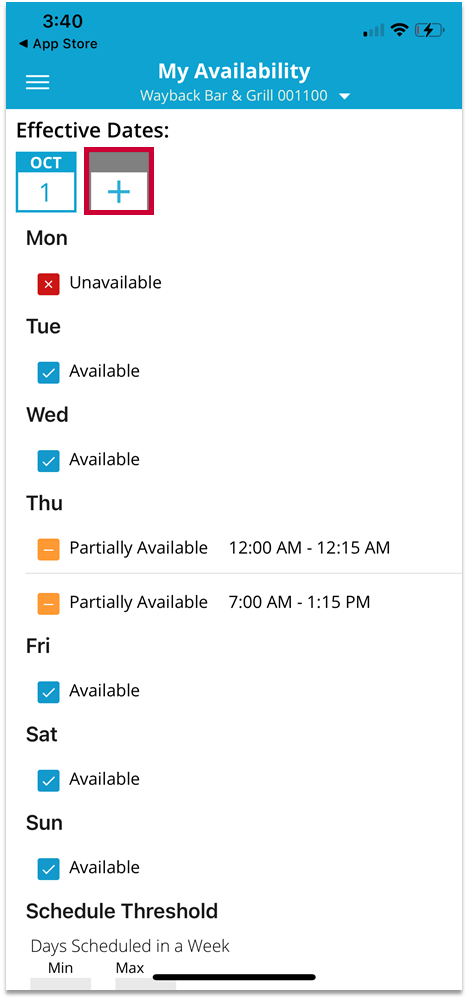Tap the Max days scheduled field

coord(145,983)
